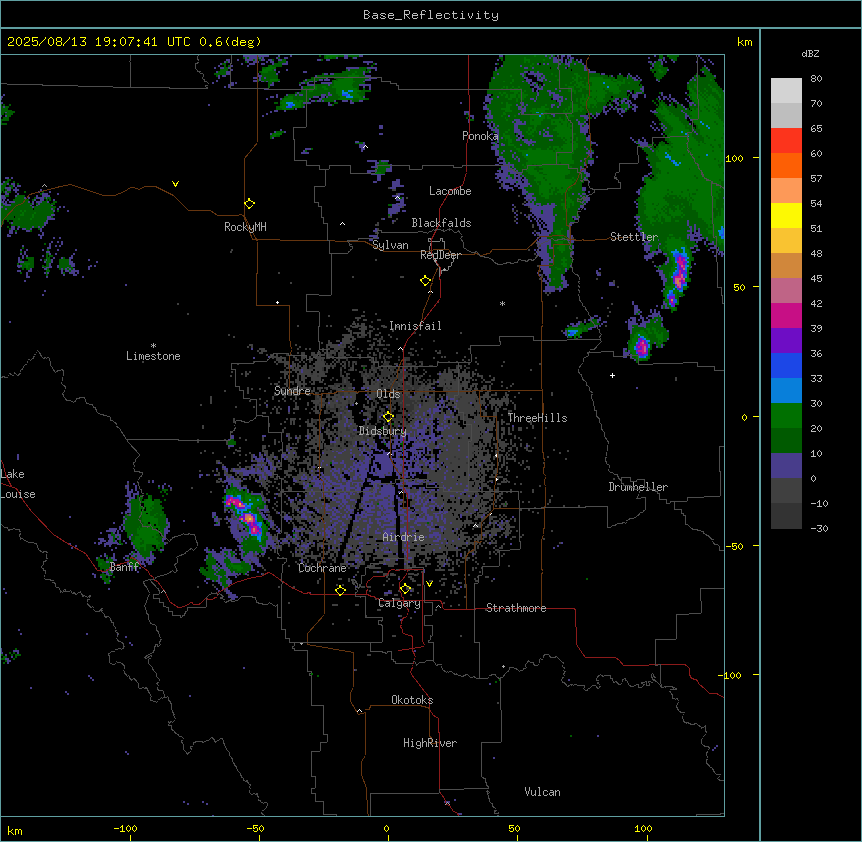
Task: Click the Calgary city label
Action: tap(399, 603)
